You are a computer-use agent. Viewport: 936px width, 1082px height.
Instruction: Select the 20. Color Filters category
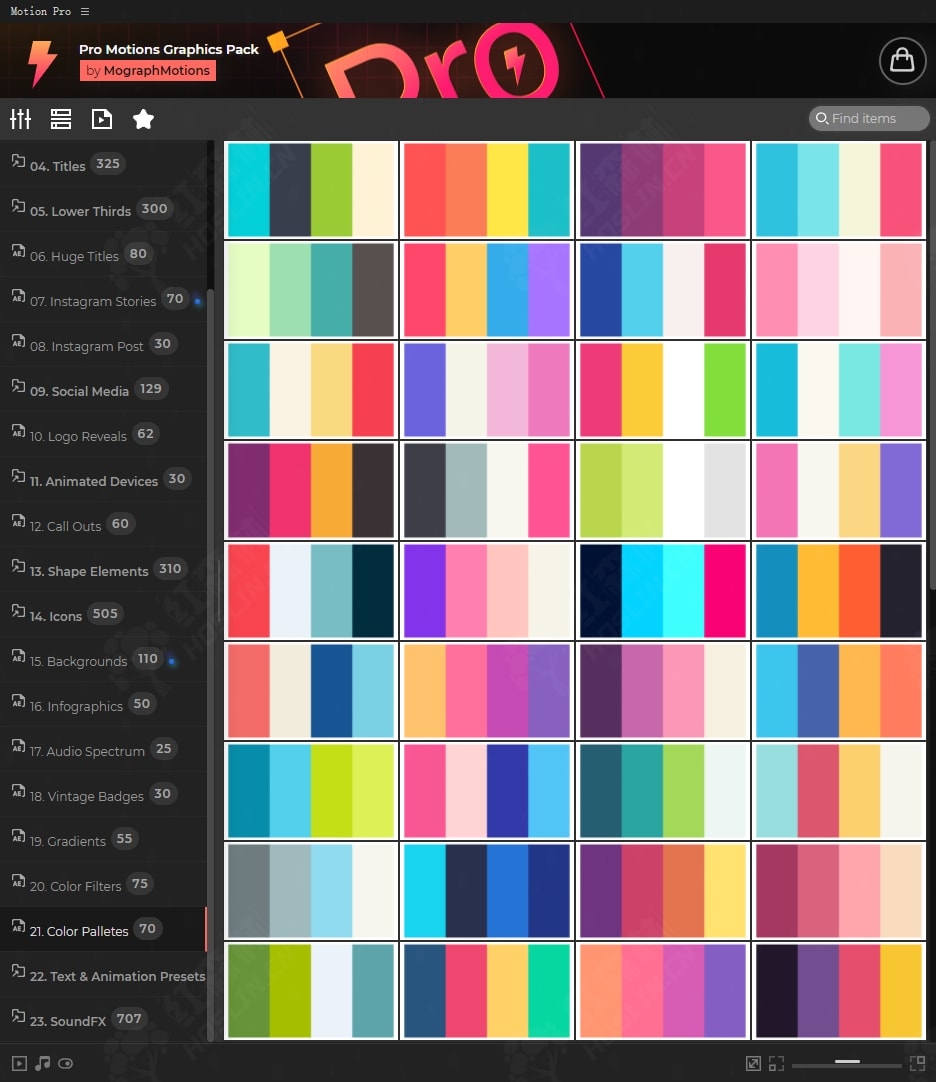104,885
